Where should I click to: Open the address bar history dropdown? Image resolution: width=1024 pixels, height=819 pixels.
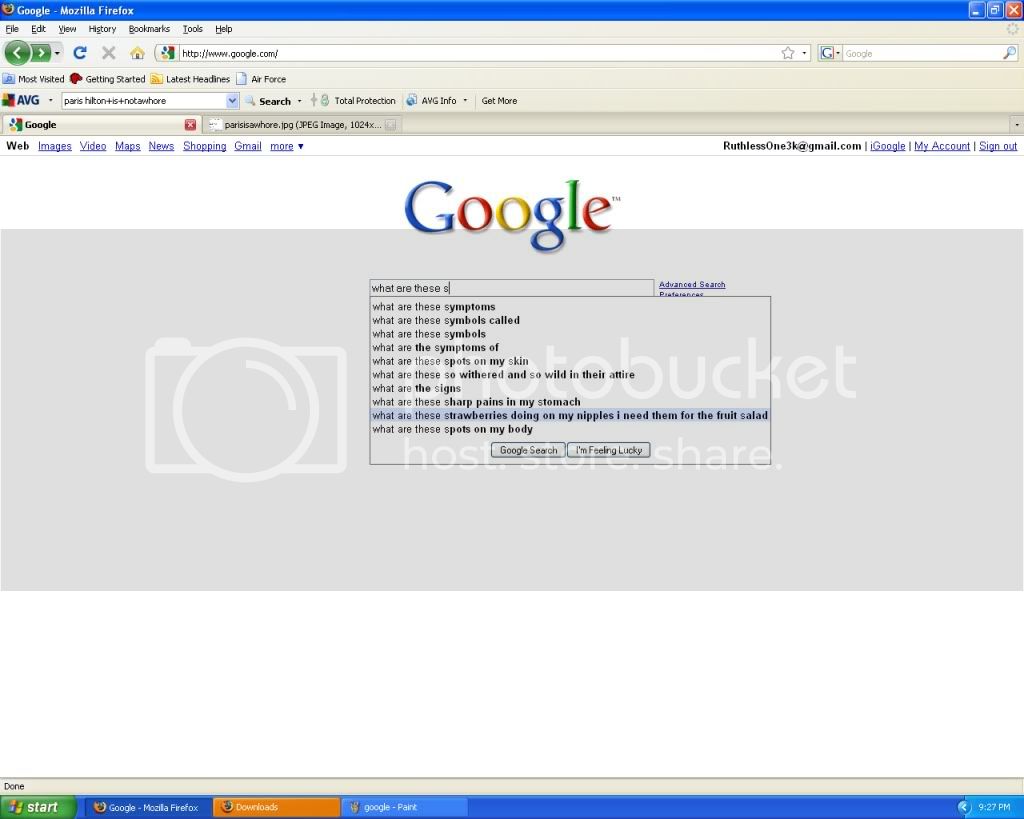click(x=805, y=53)
